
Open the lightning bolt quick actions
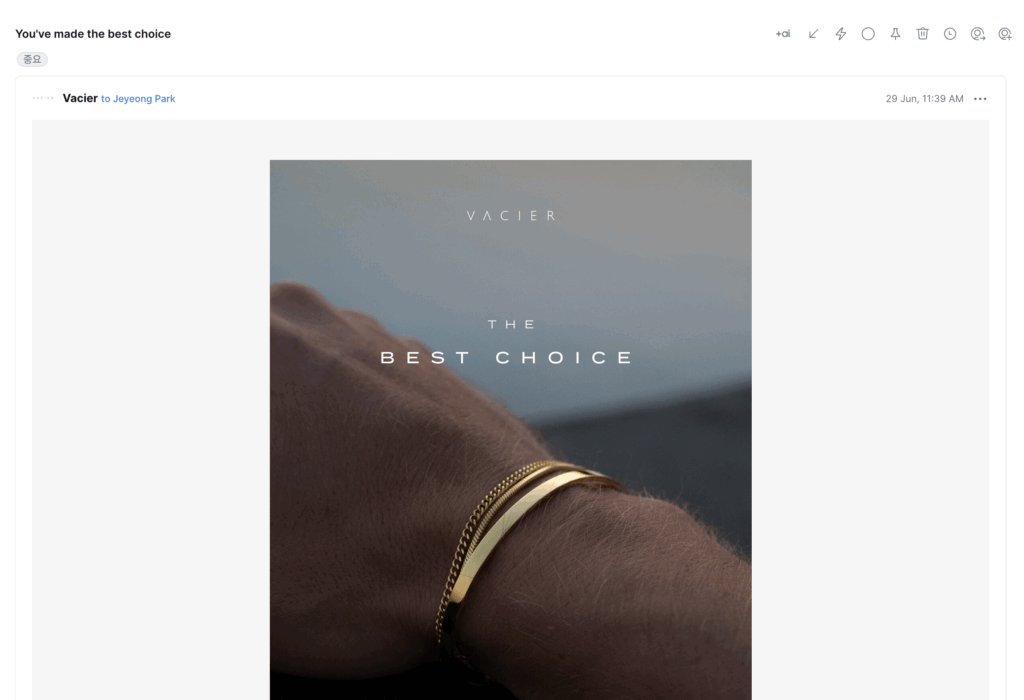coord(840,34)
